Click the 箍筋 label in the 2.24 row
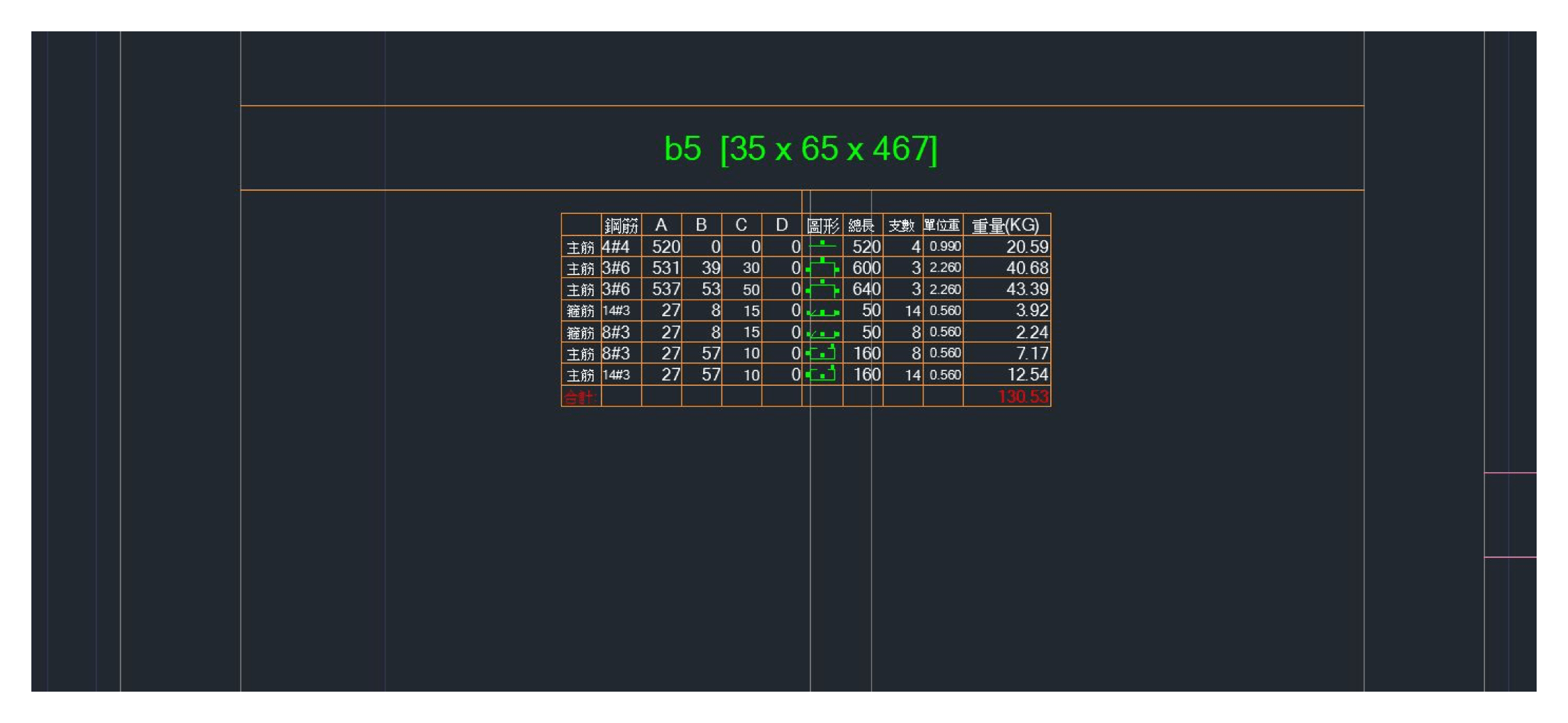The width and height of the screenshot is (1568, 723). [x=580, y=333]
